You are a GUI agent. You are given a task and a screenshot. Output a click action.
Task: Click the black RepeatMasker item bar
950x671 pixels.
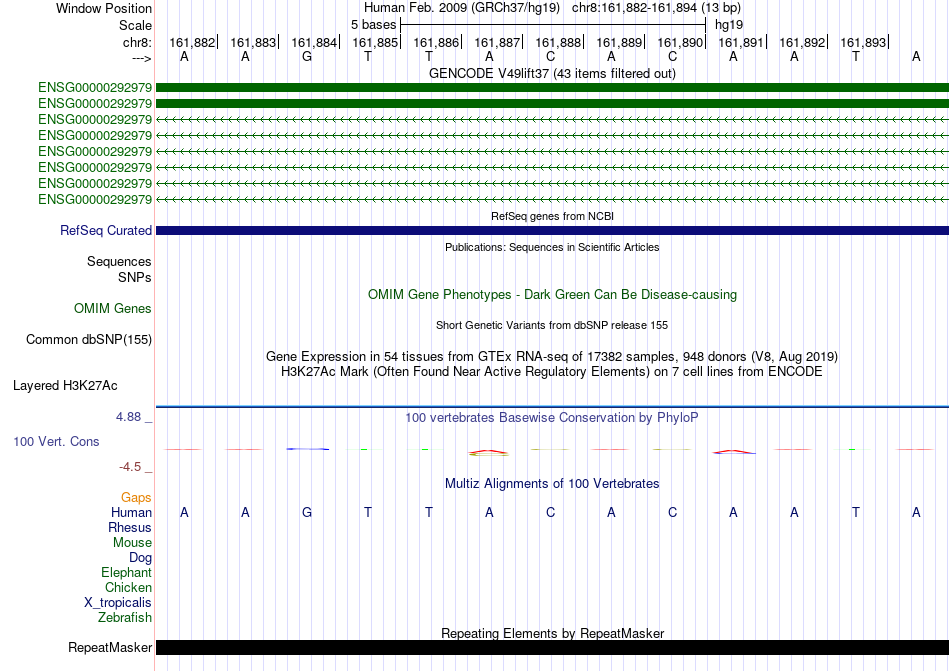(552, 647)
